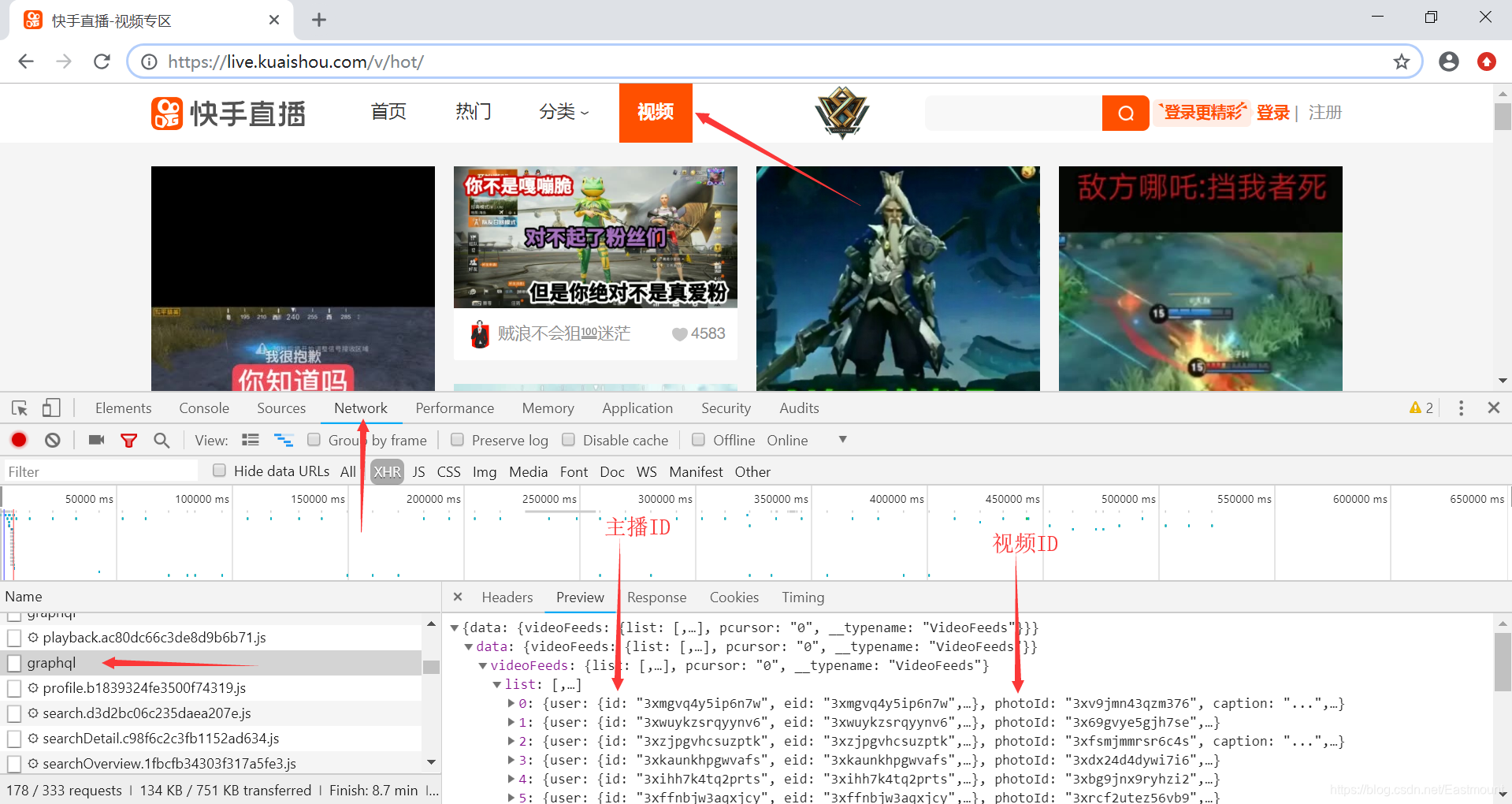Screen dimensions: 1512x804
Task: Click the 注册 register link
Action: pos(1325,113)
